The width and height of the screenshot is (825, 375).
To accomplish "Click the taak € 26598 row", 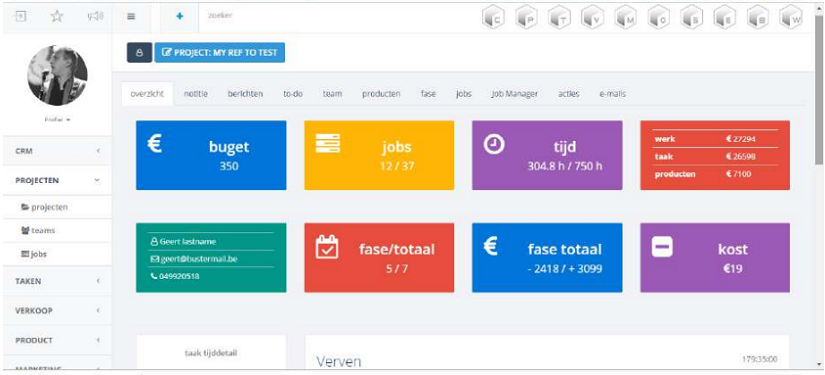I will pyautogui.click(x=715, y=157).
